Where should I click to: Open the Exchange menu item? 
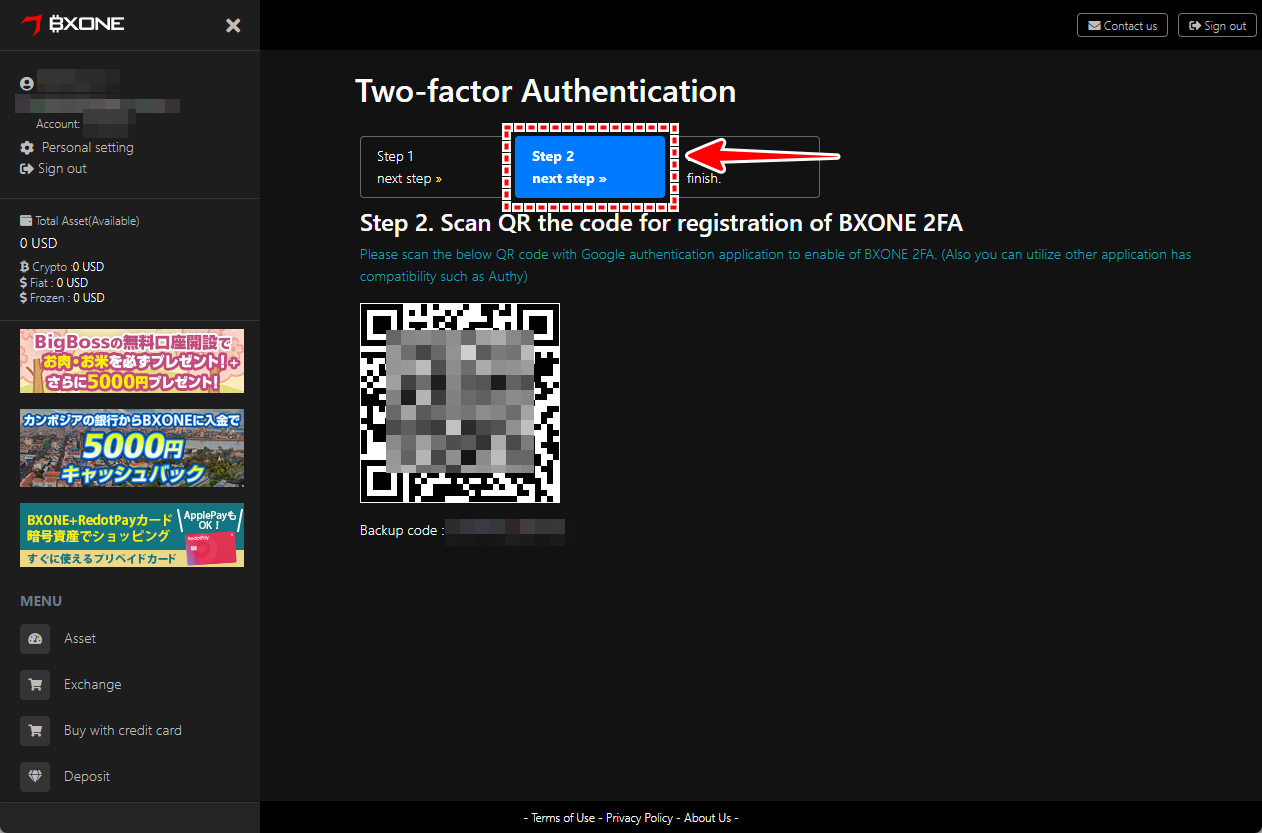(x=93, y=685)
